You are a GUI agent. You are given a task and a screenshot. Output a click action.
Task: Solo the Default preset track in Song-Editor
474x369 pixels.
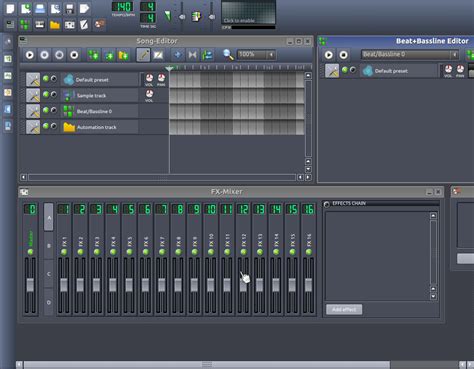[54, 79]
